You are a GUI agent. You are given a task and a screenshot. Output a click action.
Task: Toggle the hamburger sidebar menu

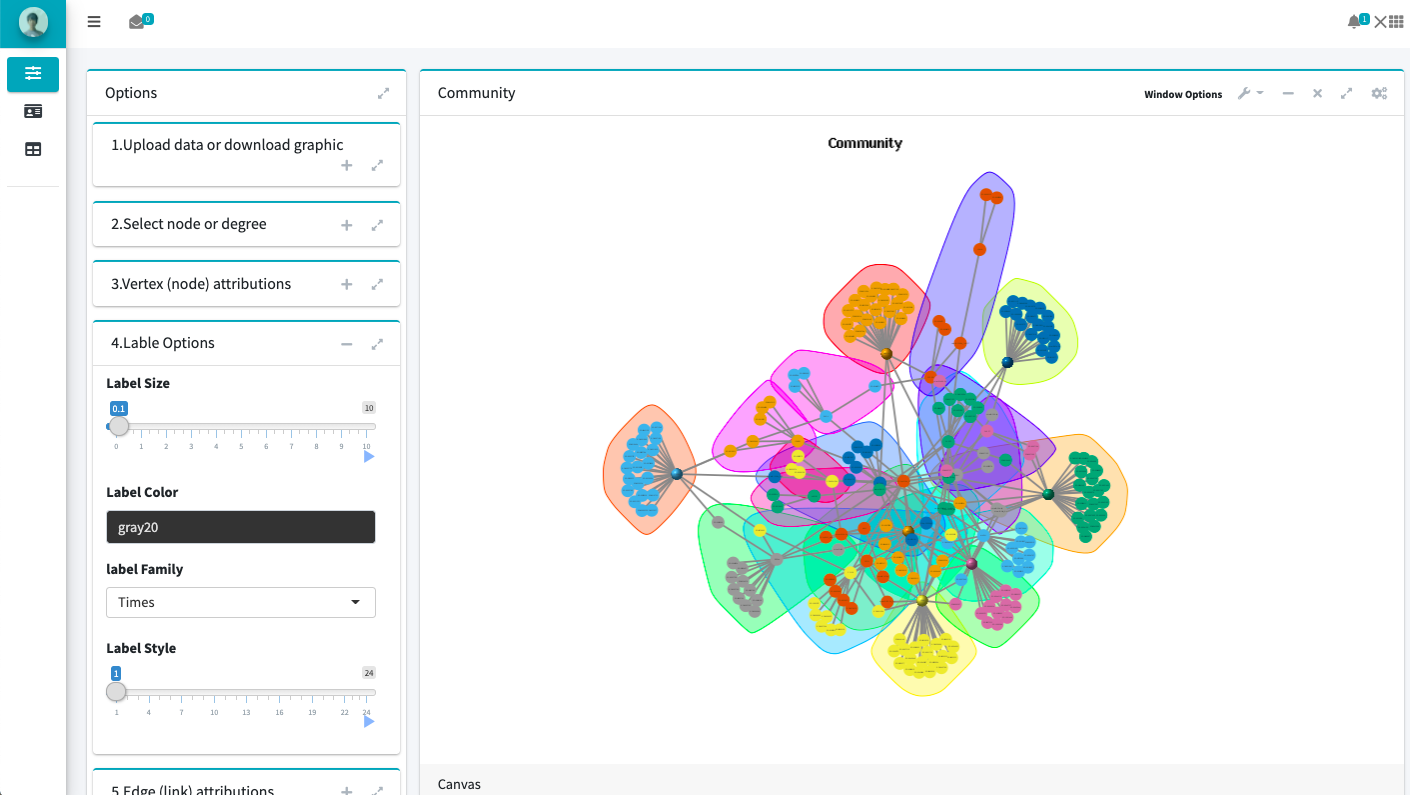coord(94,21)
